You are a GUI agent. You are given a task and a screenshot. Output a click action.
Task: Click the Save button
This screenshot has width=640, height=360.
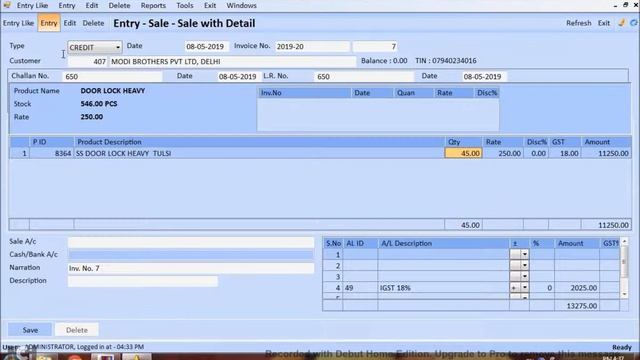click(x=30, y=330)
